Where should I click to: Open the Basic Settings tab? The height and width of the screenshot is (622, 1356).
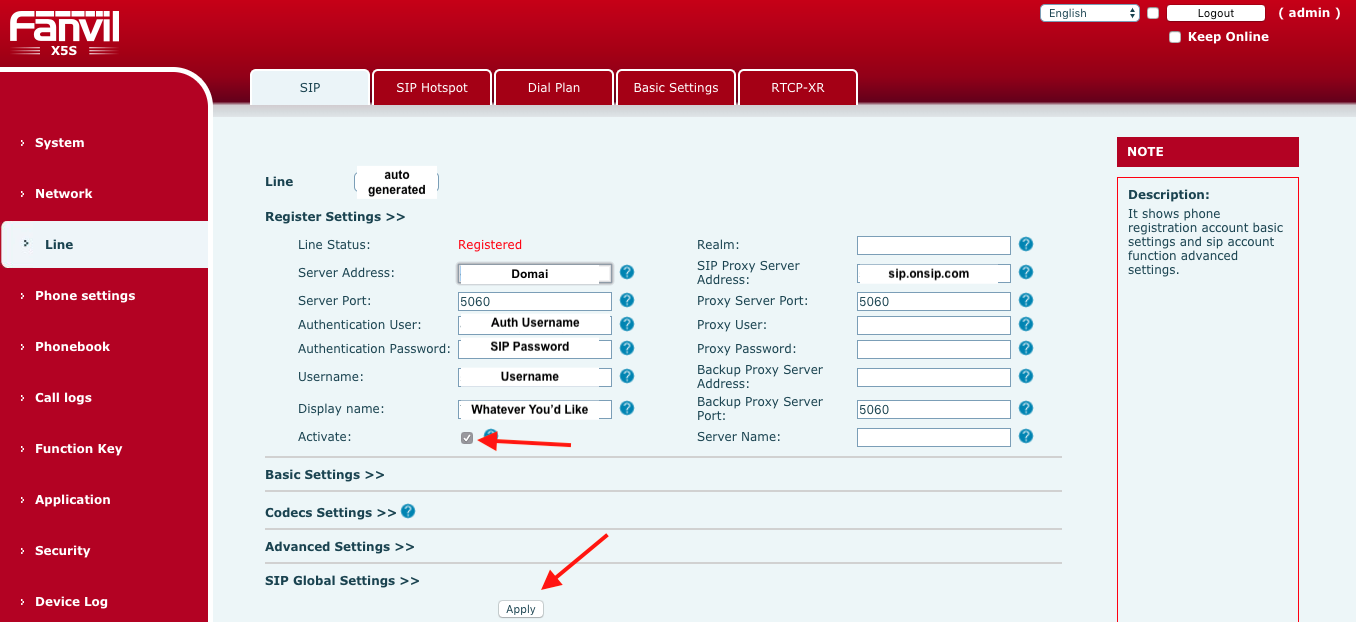pos(676,87)
